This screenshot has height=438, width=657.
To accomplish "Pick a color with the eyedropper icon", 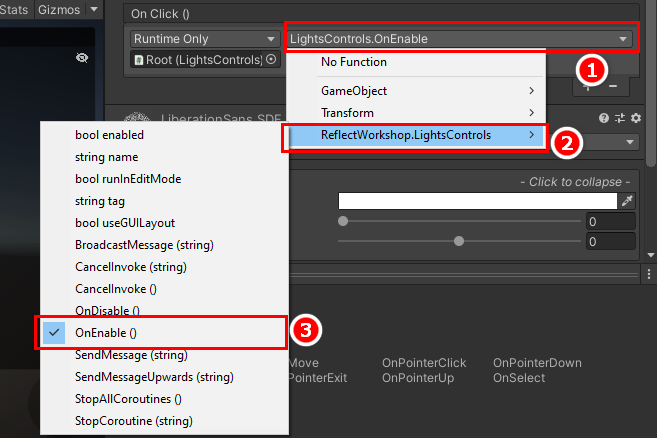I will (x=627, y=201).
